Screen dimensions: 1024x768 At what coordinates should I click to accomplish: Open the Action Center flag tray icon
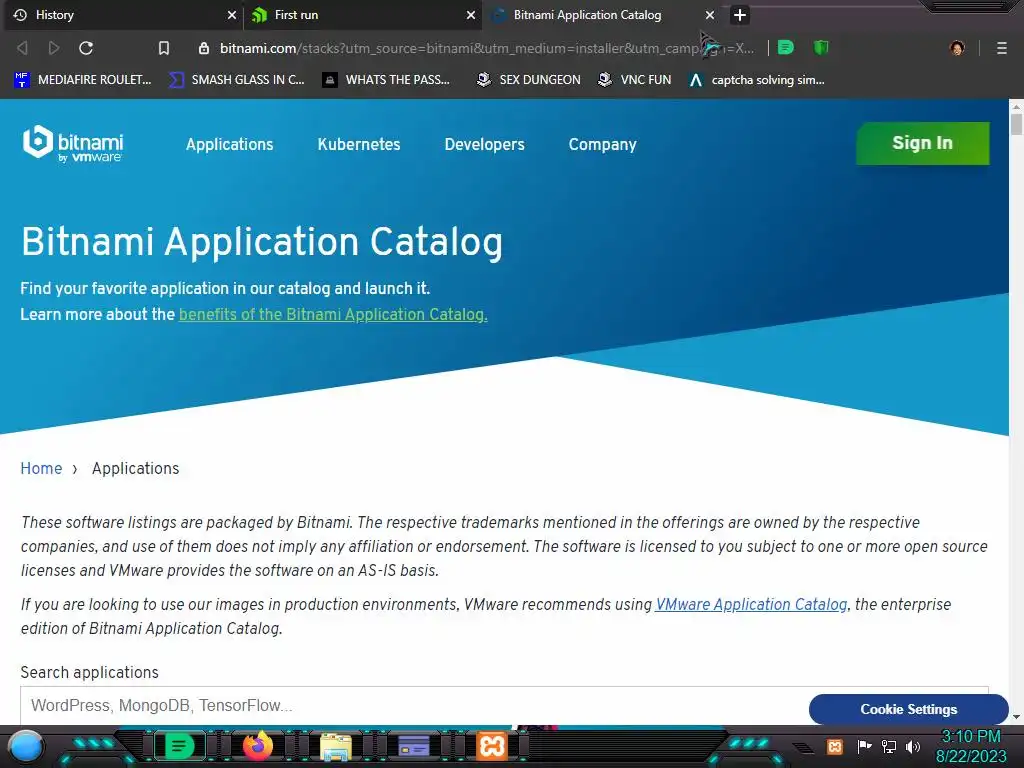tap(864, 746)
